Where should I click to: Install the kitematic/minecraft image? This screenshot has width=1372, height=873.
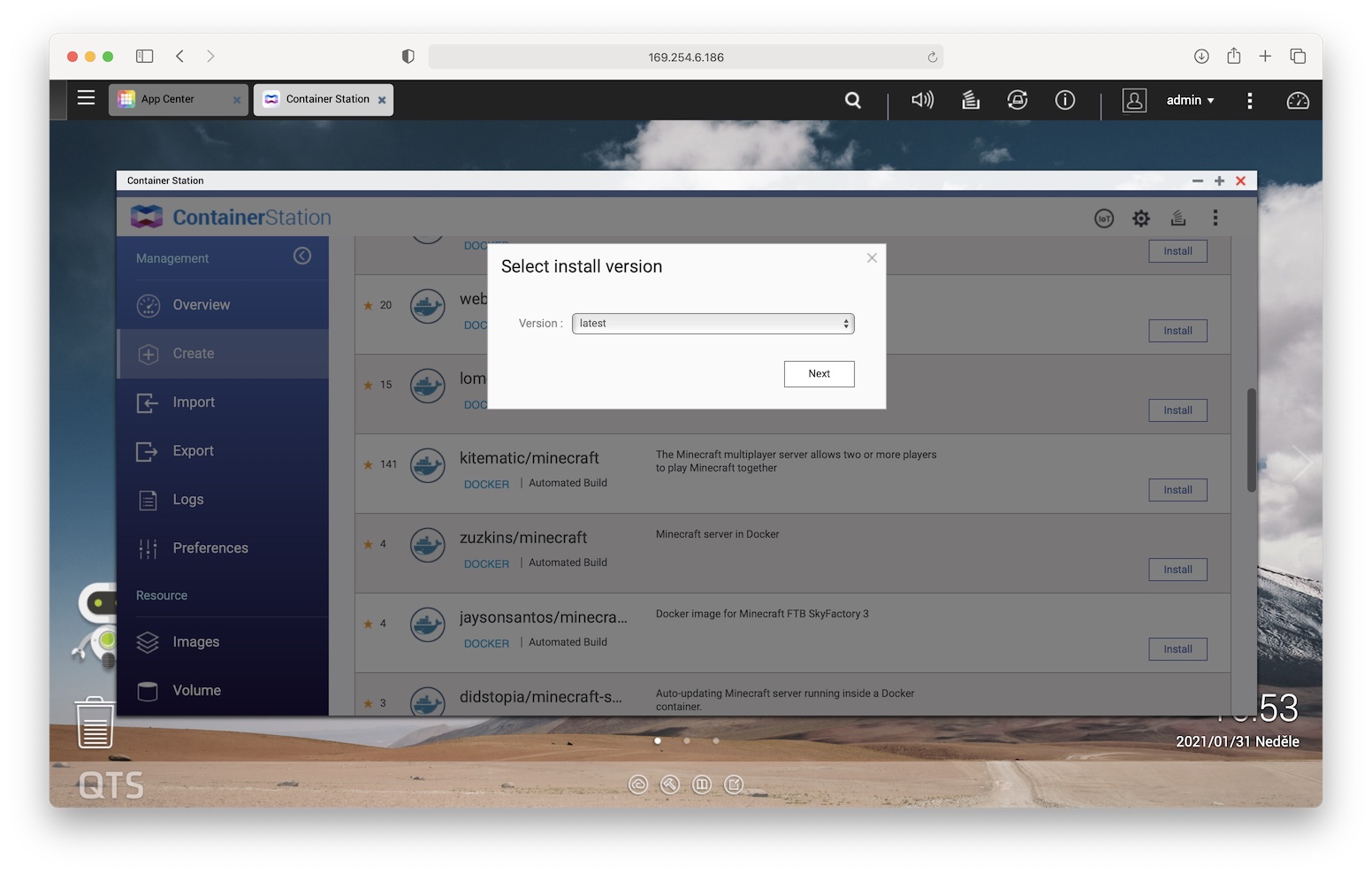point(1178,490)
